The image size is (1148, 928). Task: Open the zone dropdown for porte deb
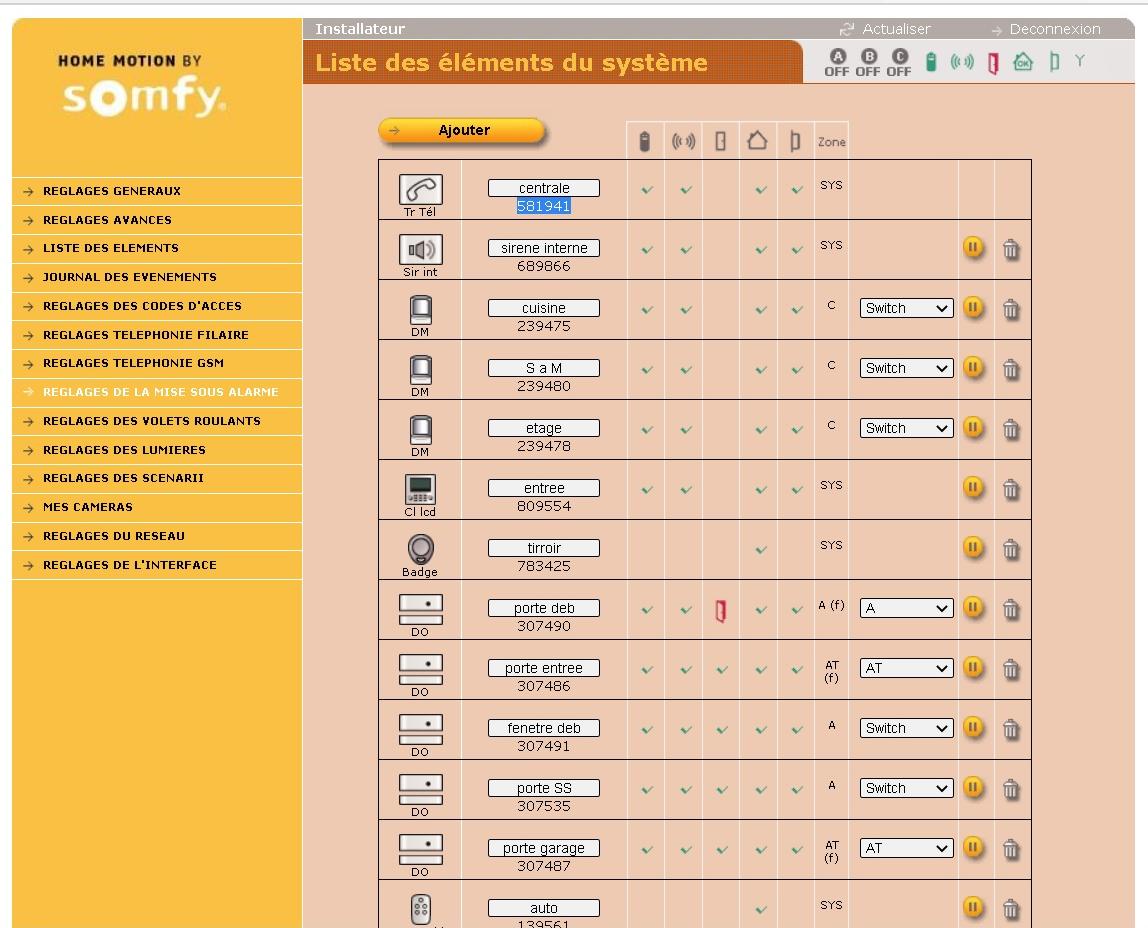tap(905, 608)
